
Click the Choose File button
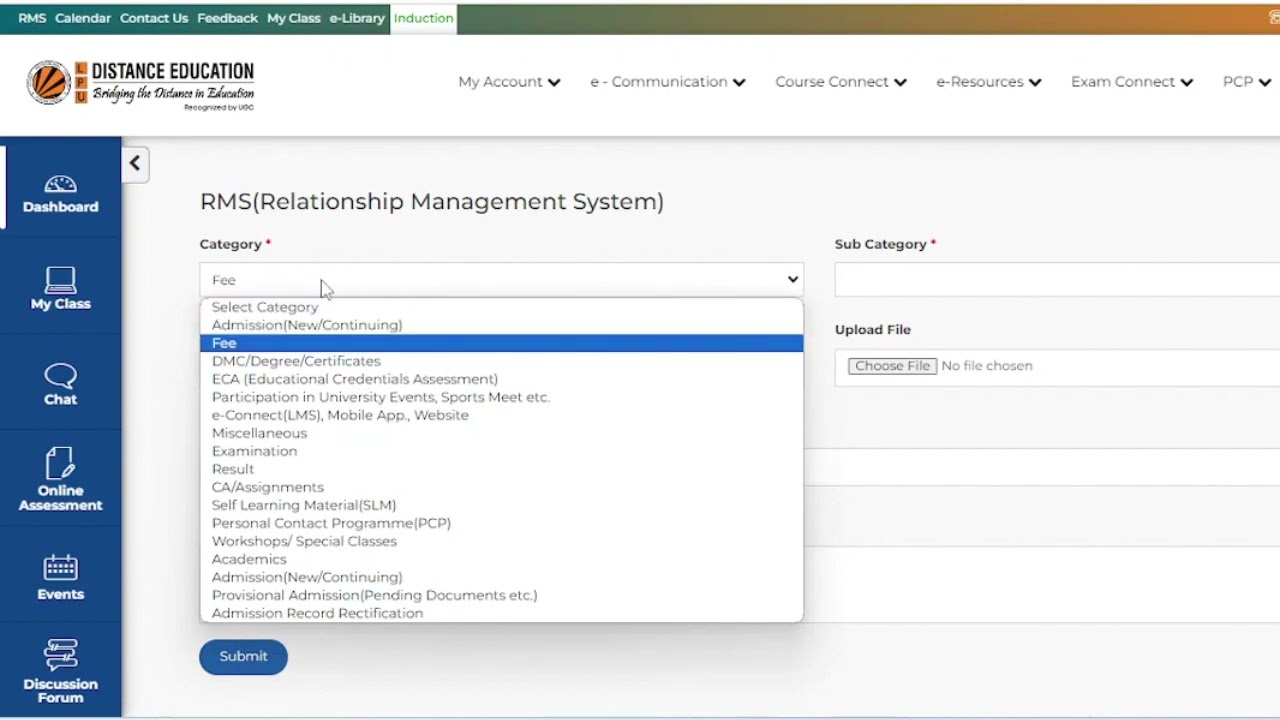tap(893, 366)
